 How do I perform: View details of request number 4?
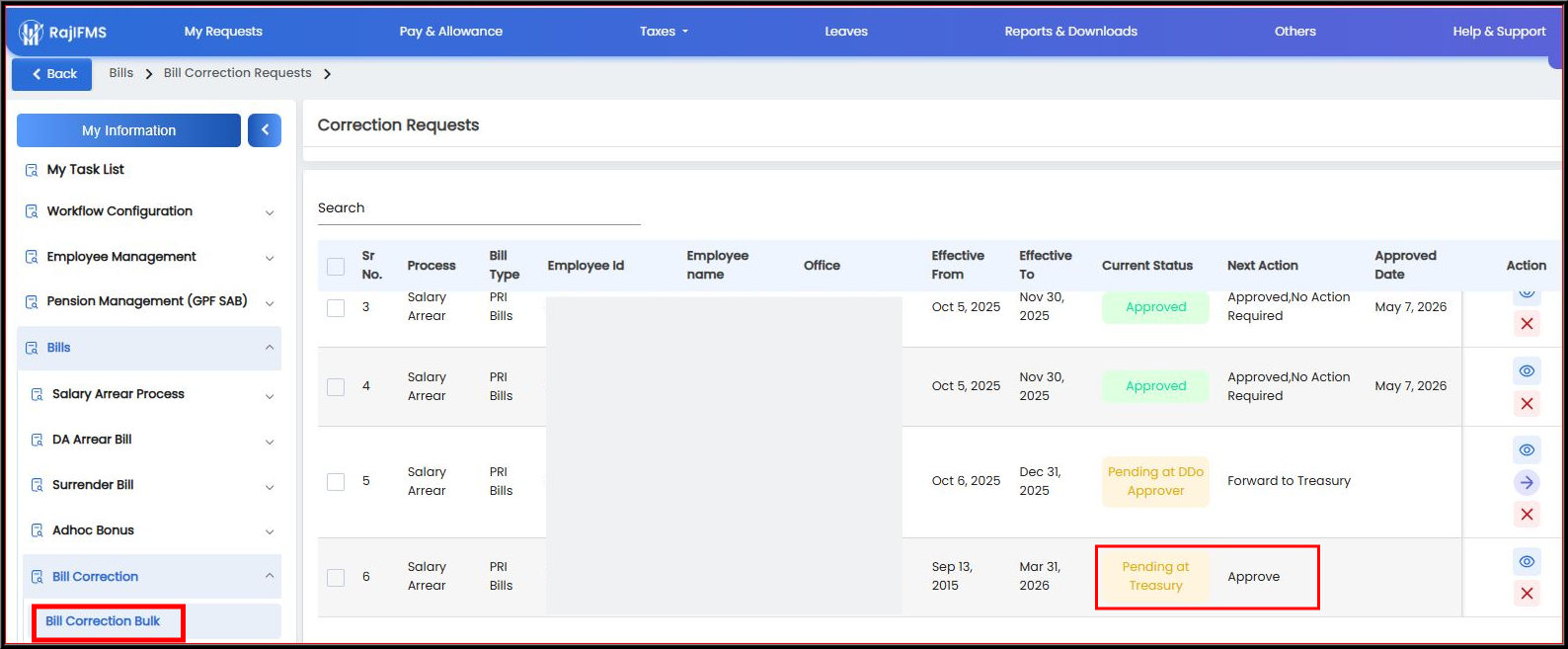point(1527,370)
